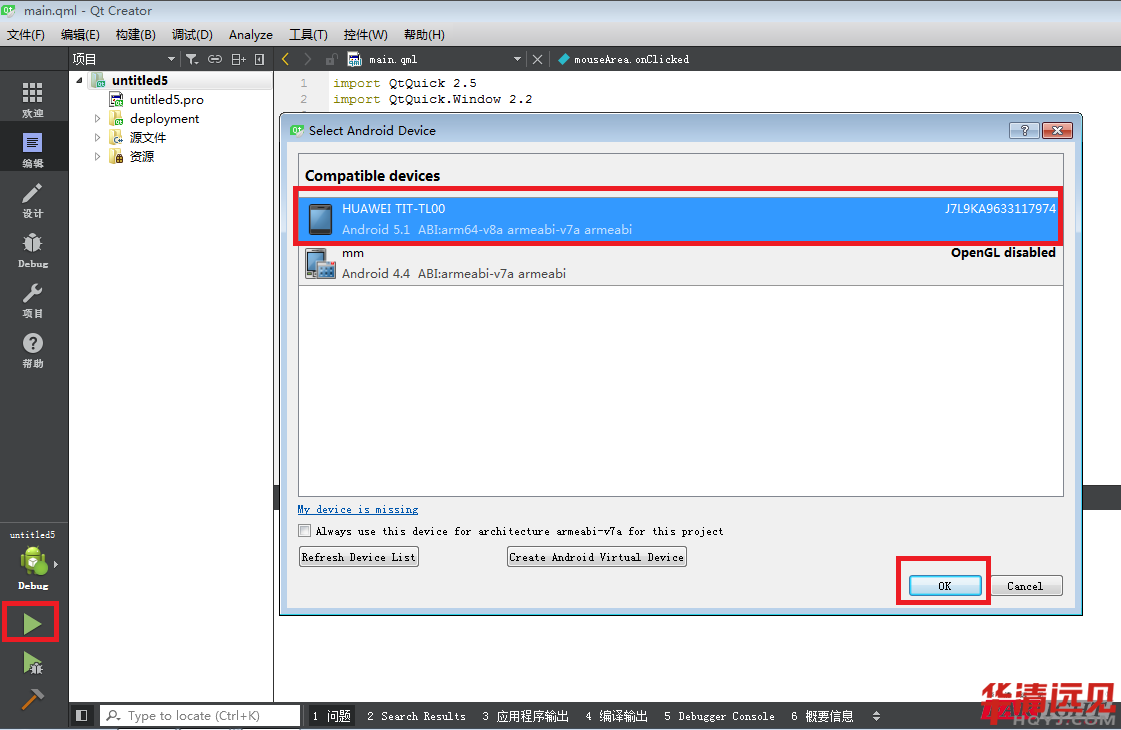Click the filter tree icon in project panel
The image size is (1121, 730).
(x=192, y=59)
